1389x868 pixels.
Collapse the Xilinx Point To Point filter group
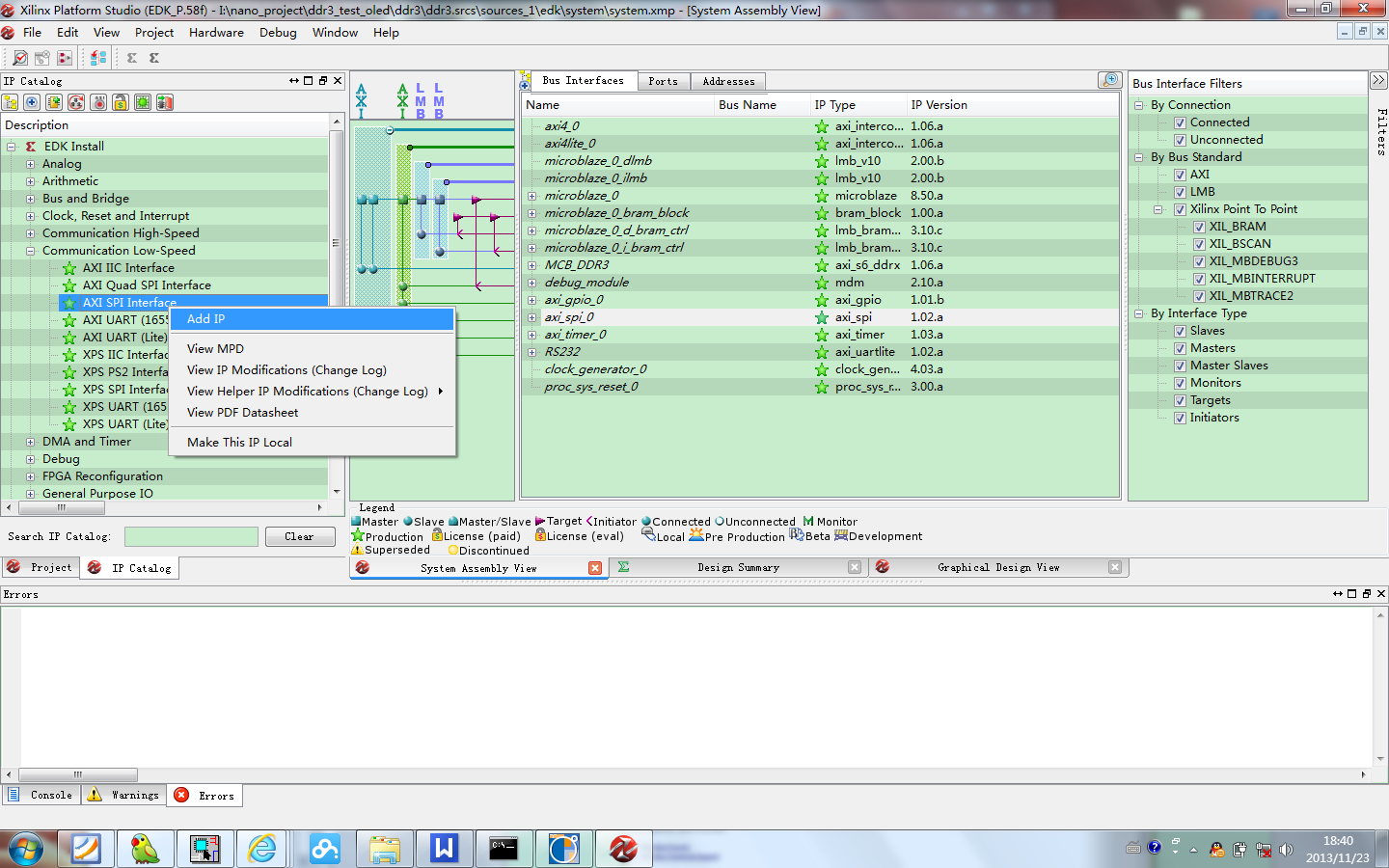(1158, 209)
